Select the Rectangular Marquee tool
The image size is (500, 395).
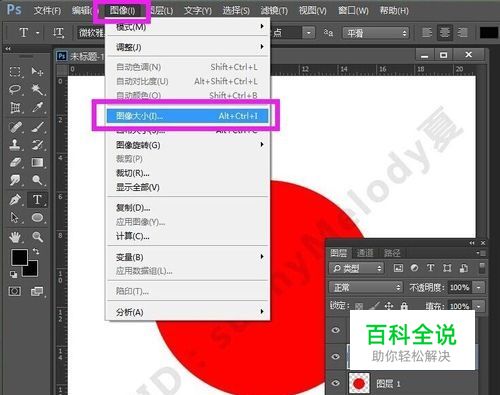click(x=15, y=71)
